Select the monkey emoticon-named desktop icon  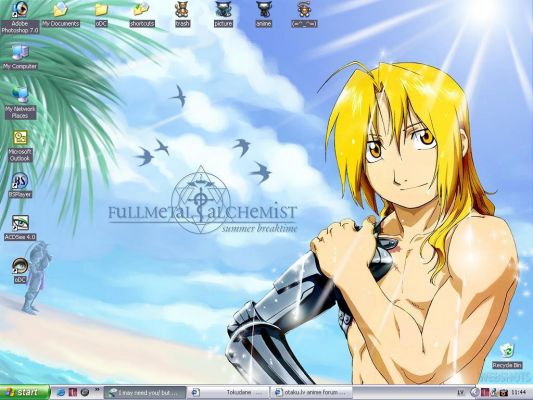(x=304, y=14)
